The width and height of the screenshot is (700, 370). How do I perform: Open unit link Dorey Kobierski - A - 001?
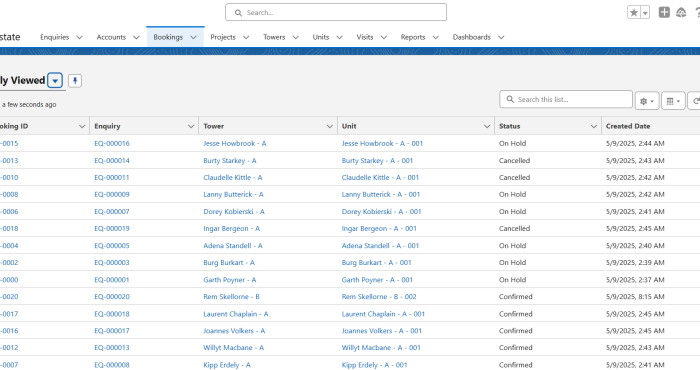tap(381, 212)
